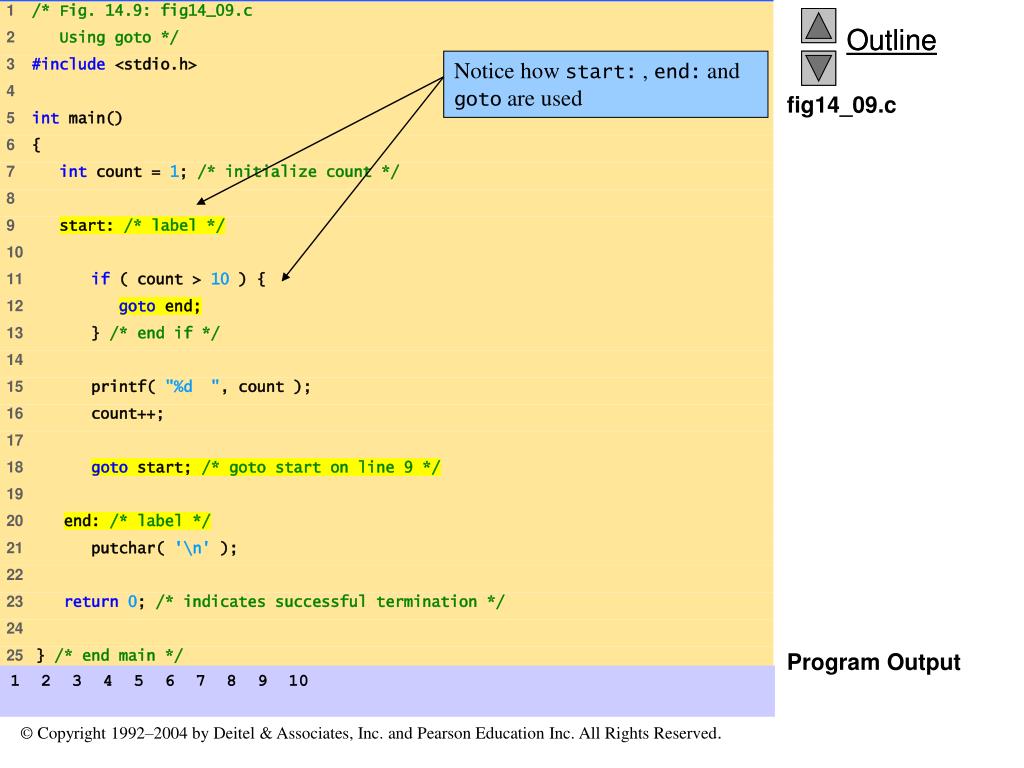This screenshot has width=1024, height=768.
Task: Click the 'count++;' statement
Action: click(127, 413)
